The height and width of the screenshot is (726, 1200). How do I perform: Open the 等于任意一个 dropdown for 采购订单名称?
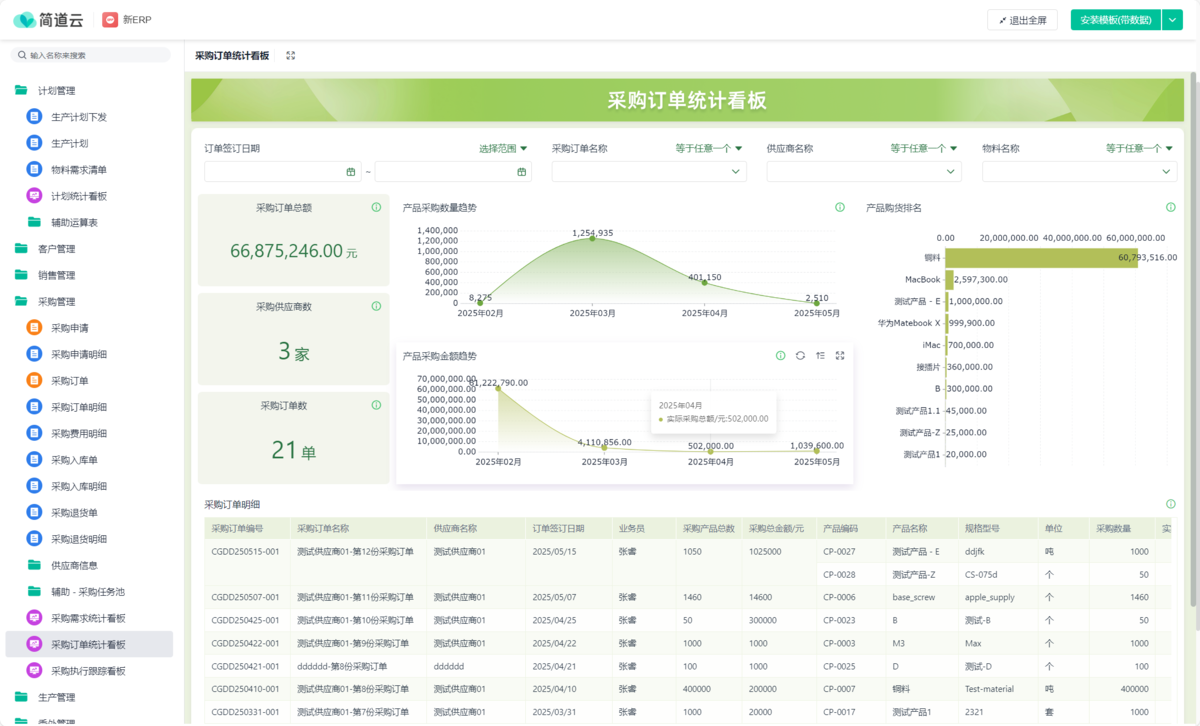pyautogui.click(x=709, y=148)
